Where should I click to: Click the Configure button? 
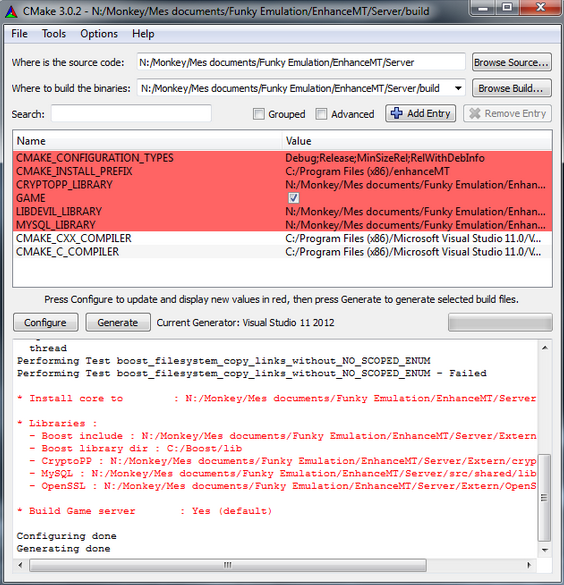click(46, 322)
